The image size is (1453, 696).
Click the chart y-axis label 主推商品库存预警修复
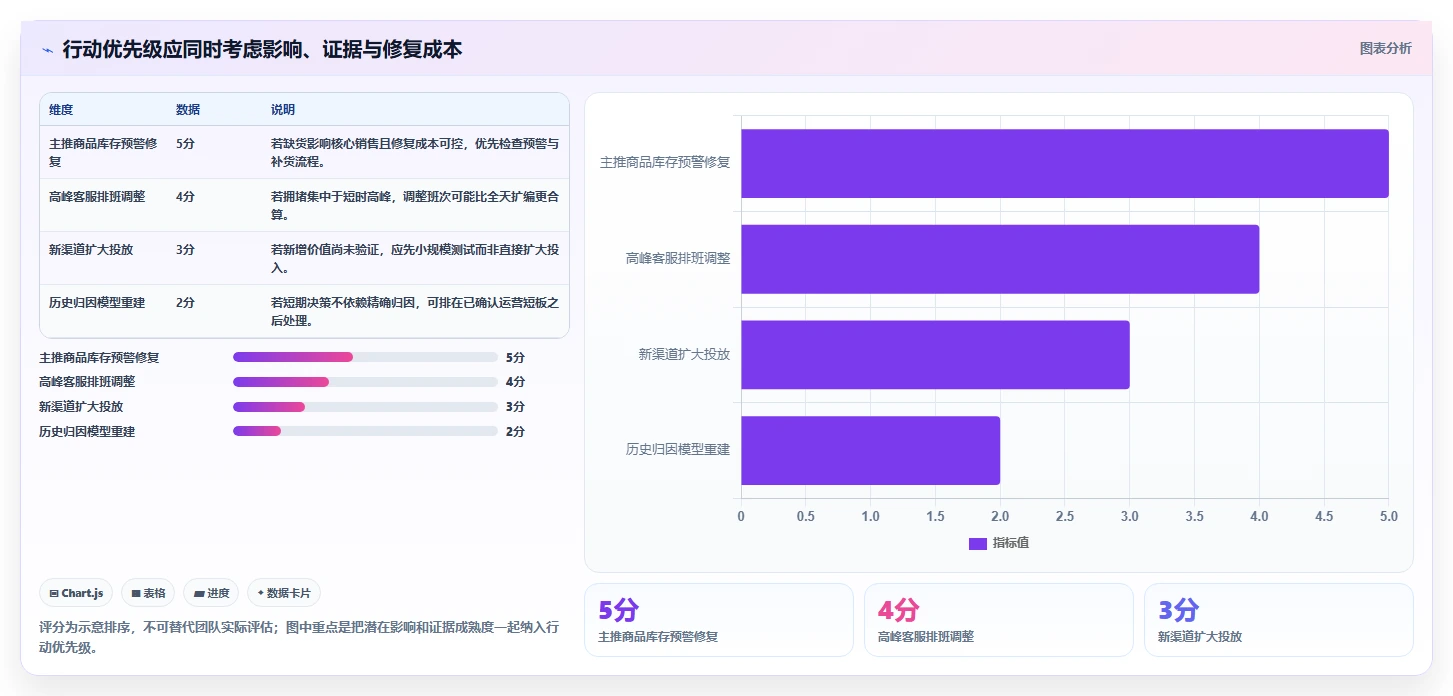[665, 162]
